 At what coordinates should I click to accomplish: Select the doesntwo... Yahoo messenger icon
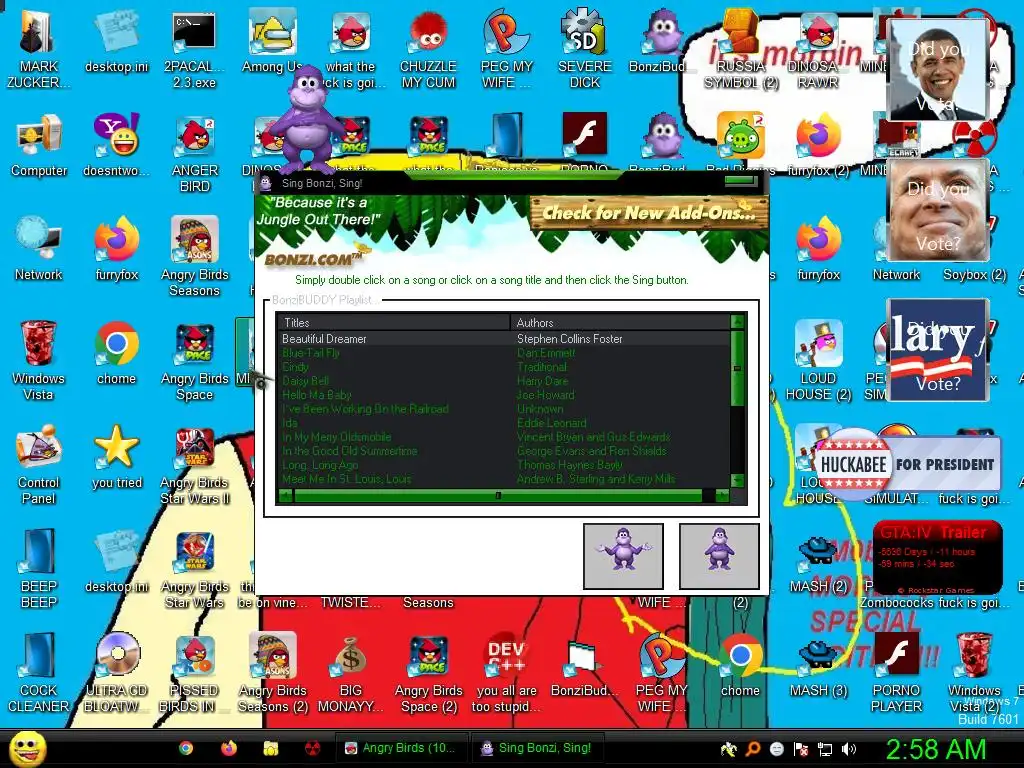point(116,145)
